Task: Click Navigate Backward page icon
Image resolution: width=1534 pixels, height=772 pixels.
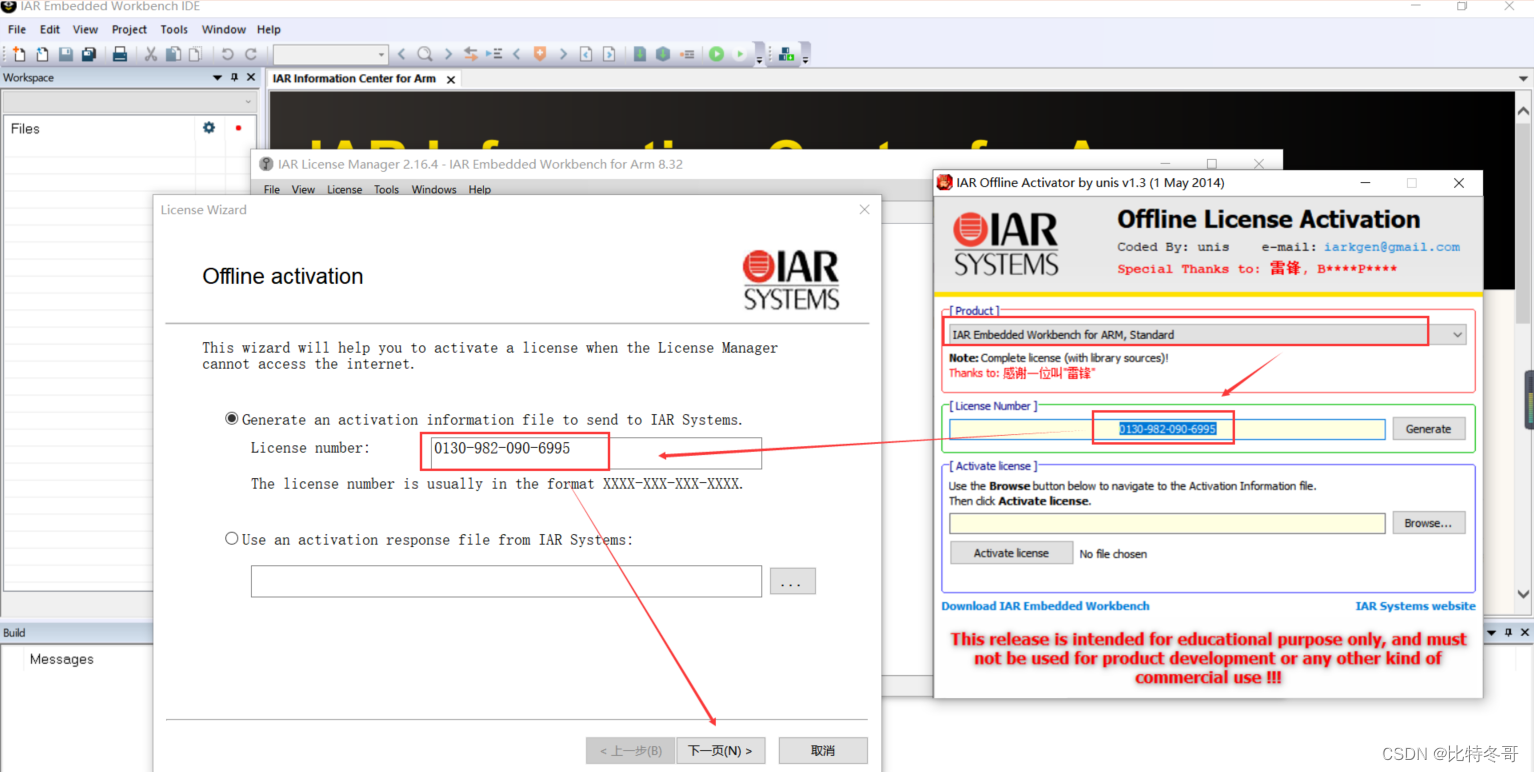Action: pyautogui.click(x=586, y=54)
